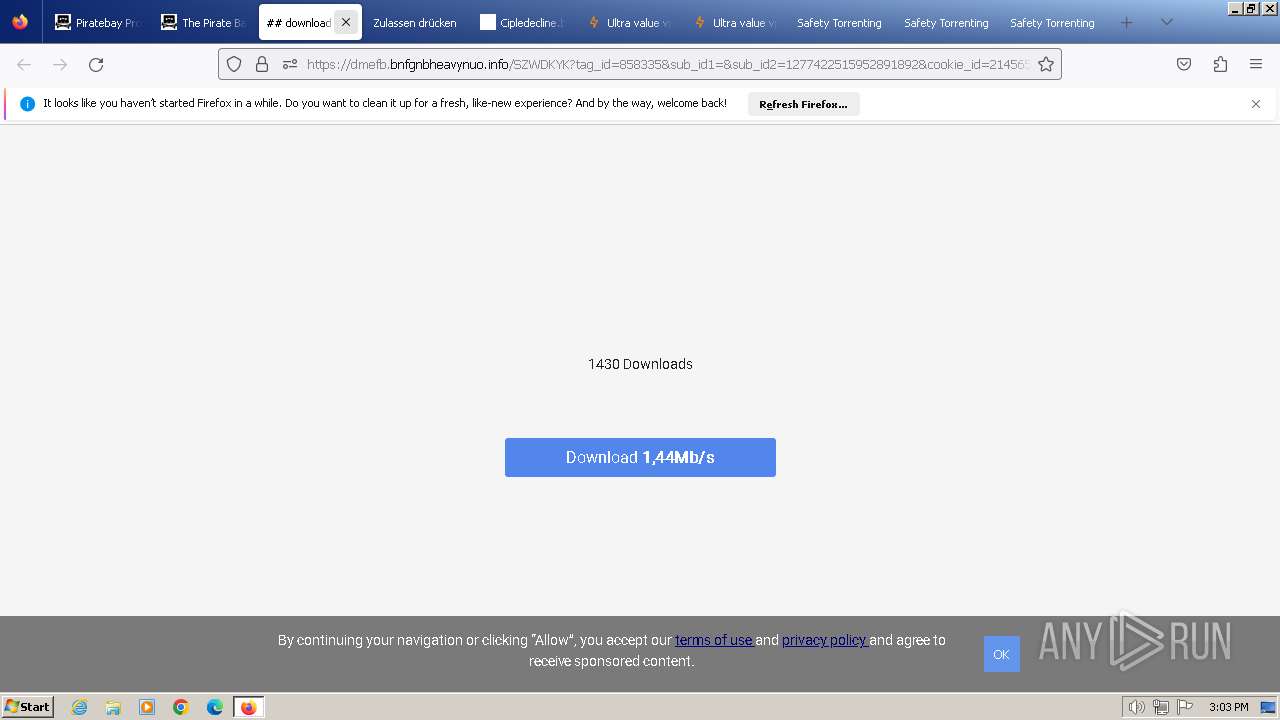The width and height of the screenshot is (1280, 720).
Task: Open Action Center flag icon
Action: click(1185, 707)
